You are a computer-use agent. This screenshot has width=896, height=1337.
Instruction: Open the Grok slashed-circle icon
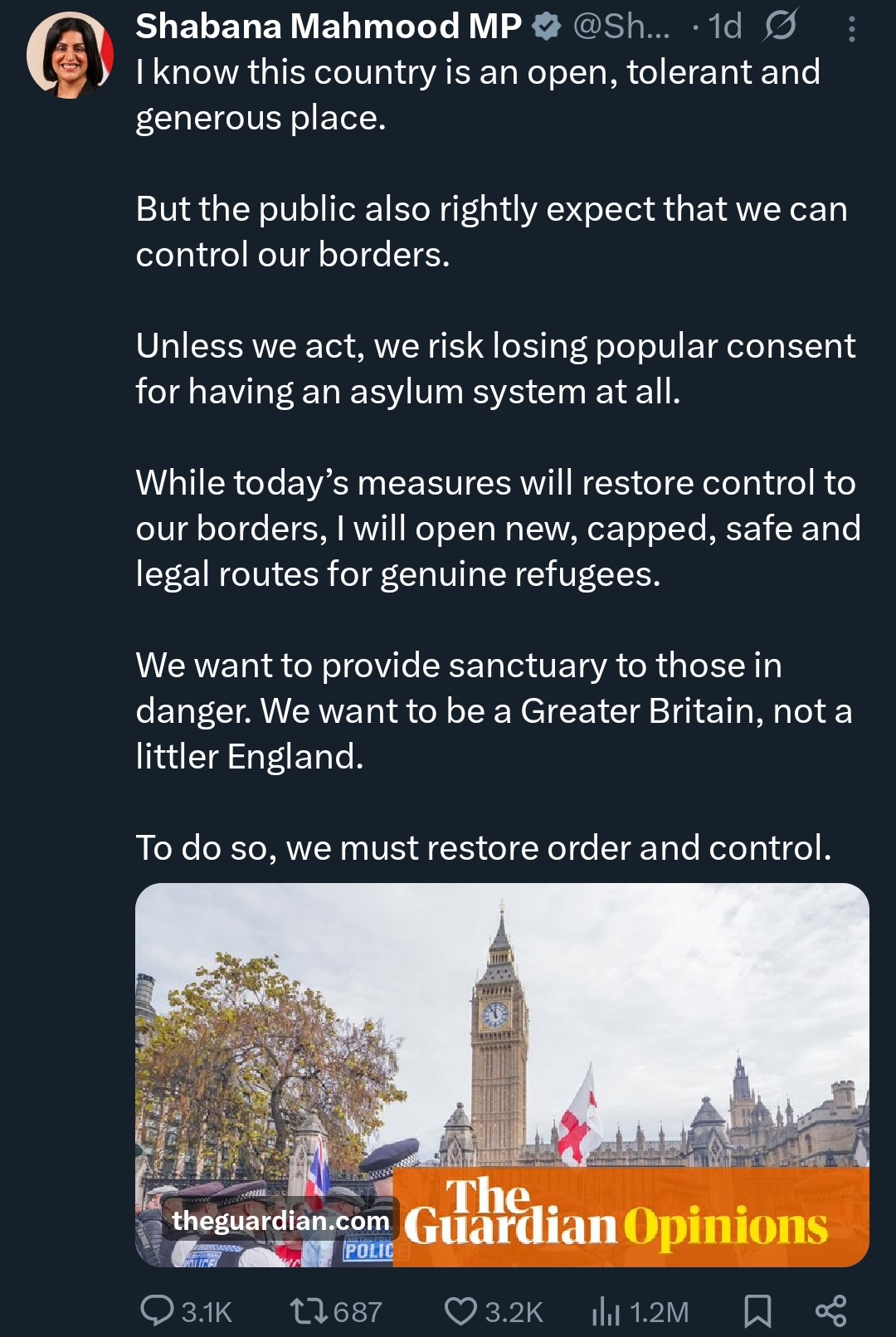780,26
